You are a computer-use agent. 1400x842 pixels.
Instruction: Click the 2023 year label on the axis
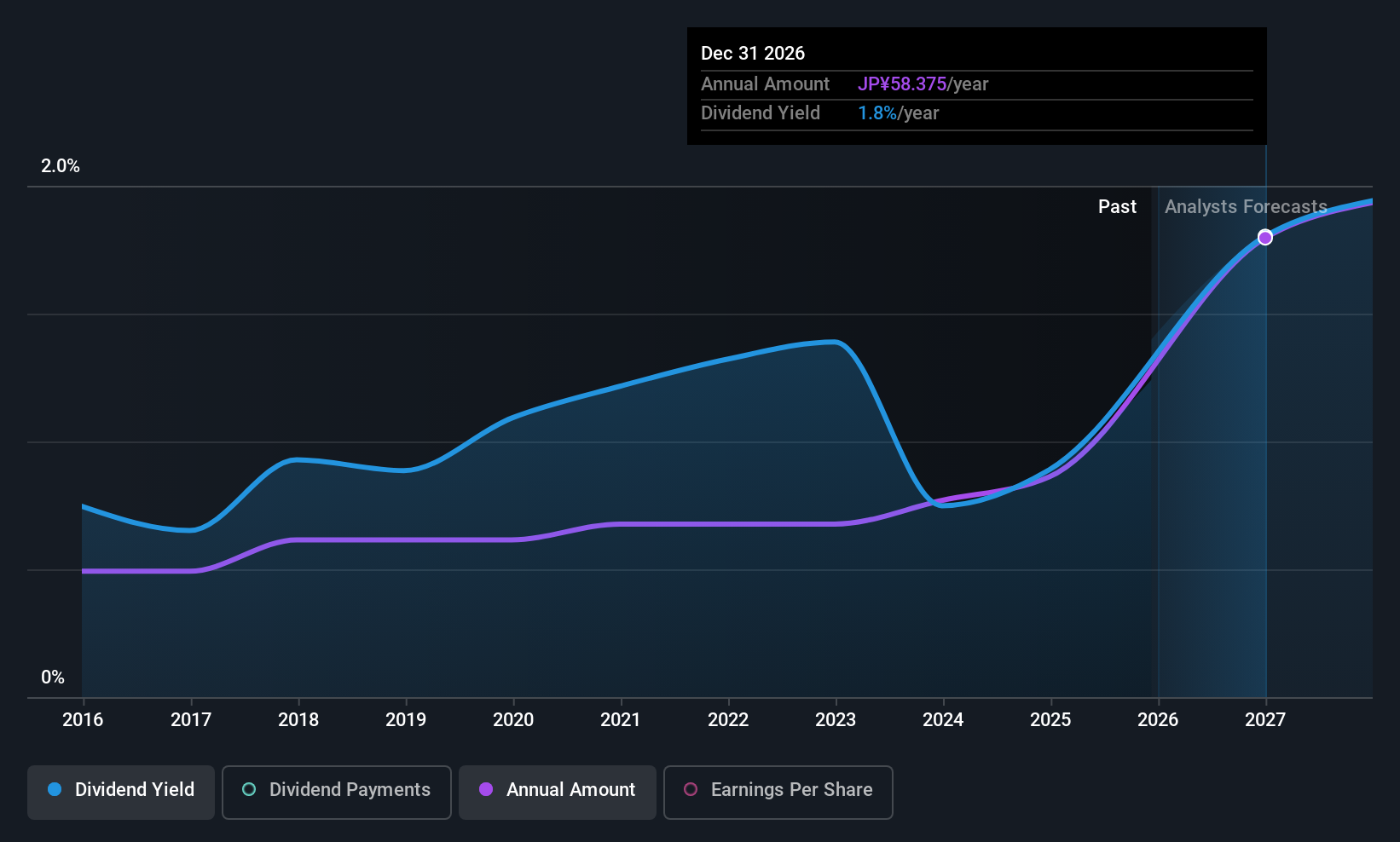coord(836,720)
